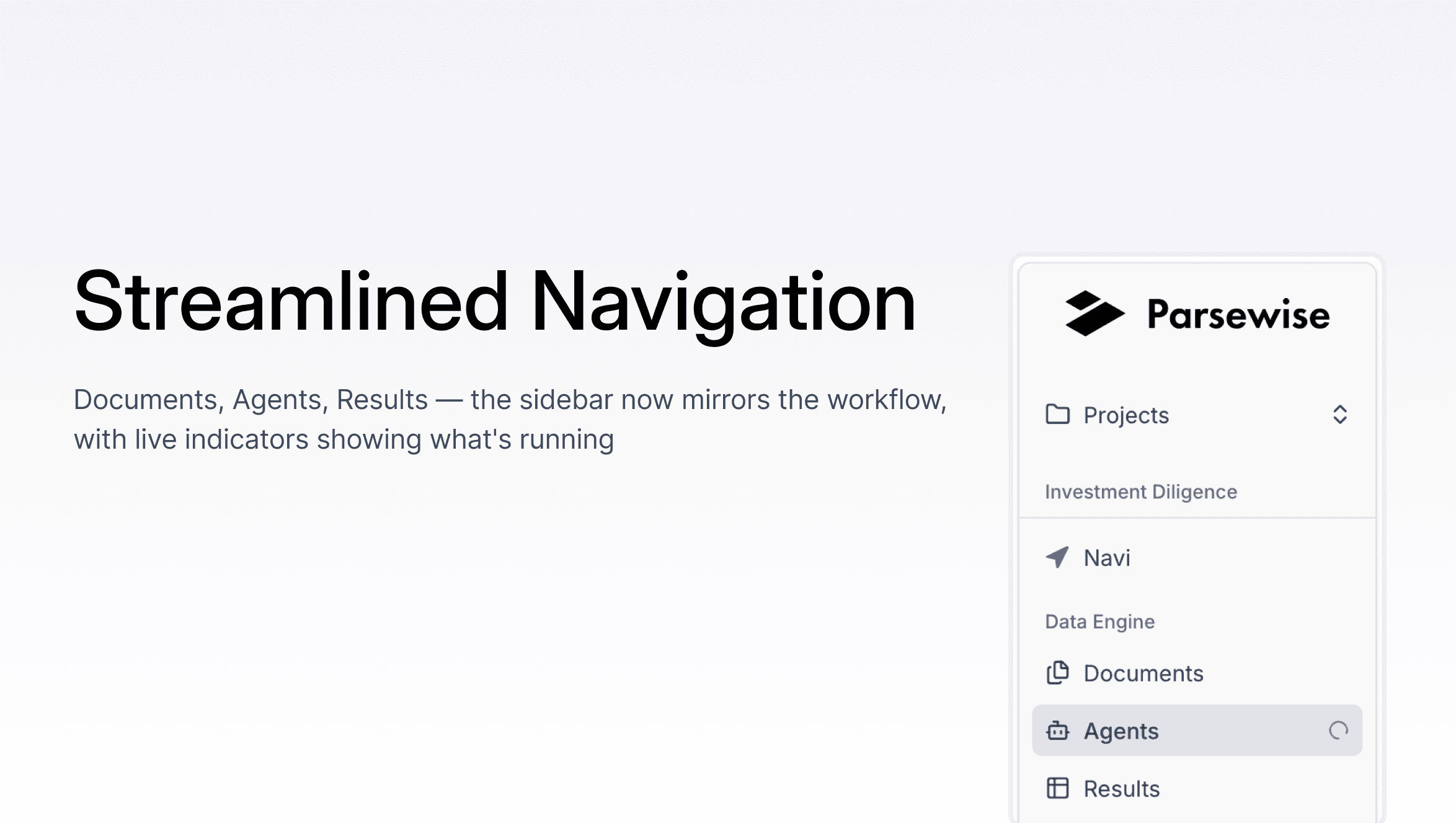Click the Results table grid icon

click(1057, 788)
